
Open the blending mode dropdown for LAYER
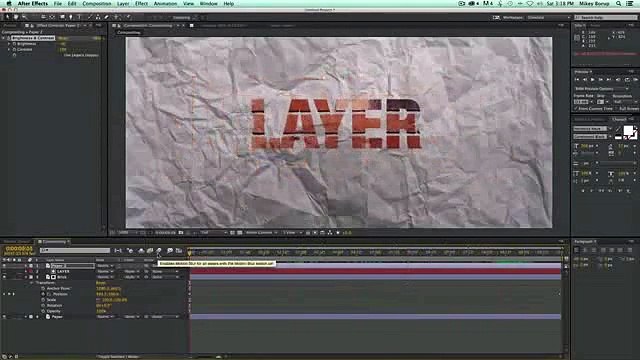(105, 271)
